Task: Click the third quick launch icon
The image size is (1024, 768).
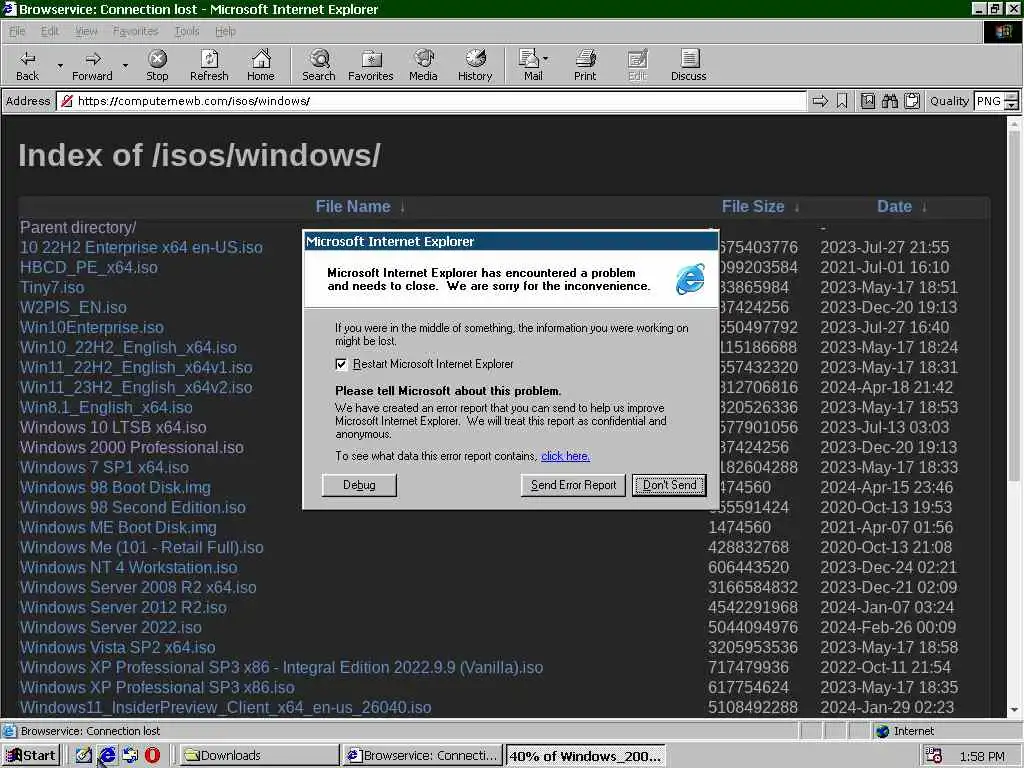Action: coord(130,755)
